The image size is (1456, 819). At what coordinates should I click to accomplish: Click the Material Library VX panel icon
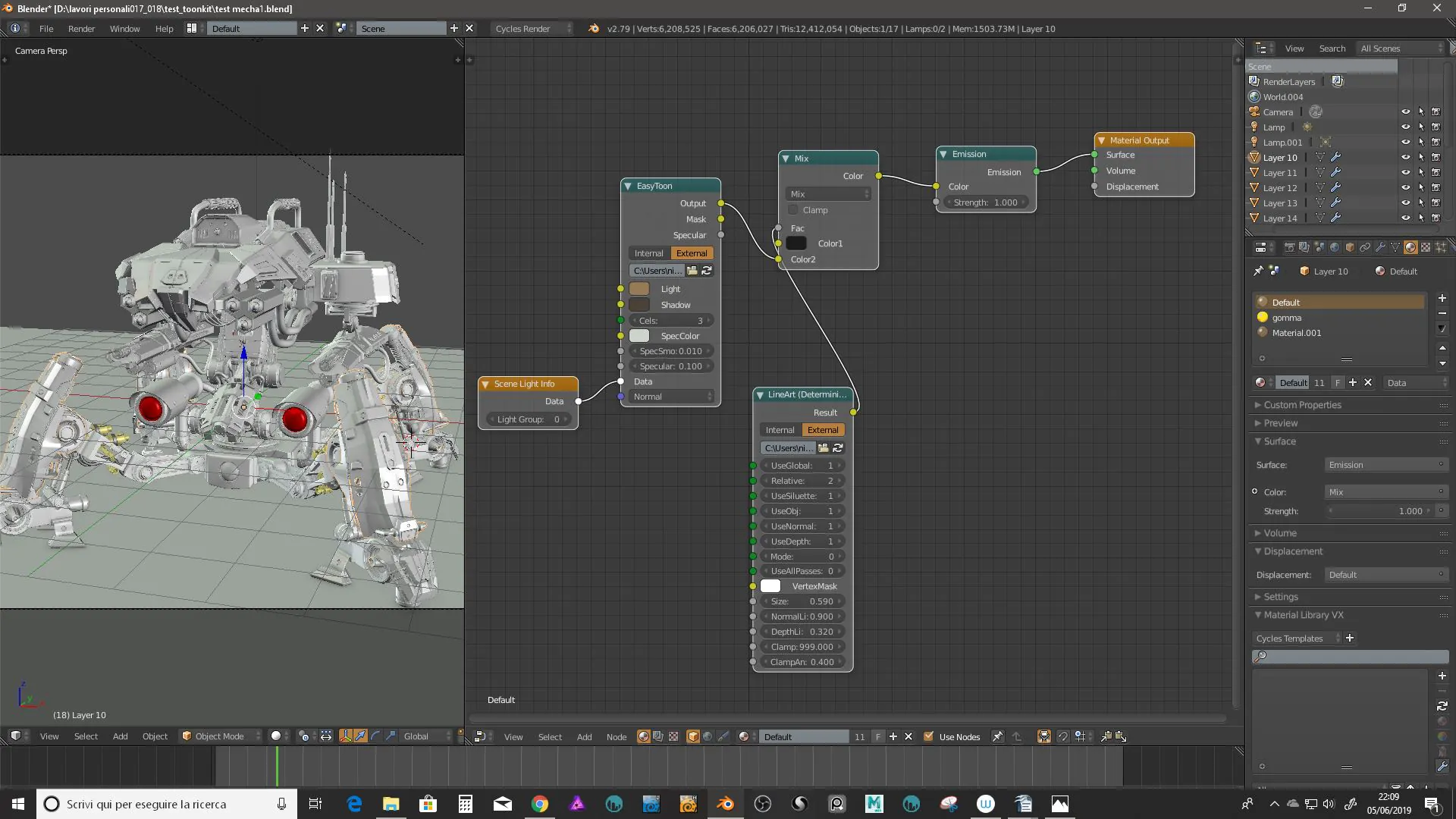(x=1259, y=615)
